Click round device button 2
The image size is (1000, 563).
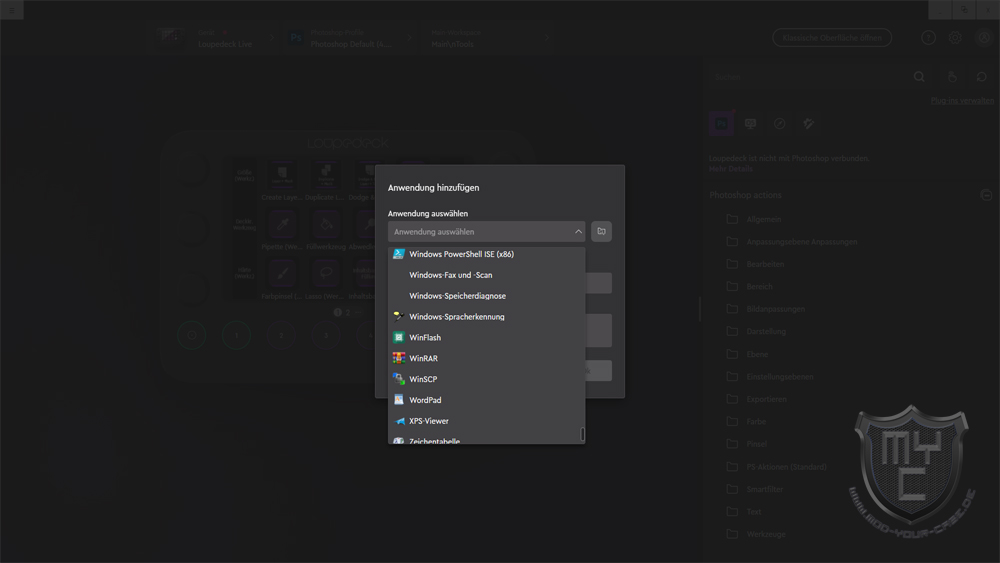(x=281, y=335)
